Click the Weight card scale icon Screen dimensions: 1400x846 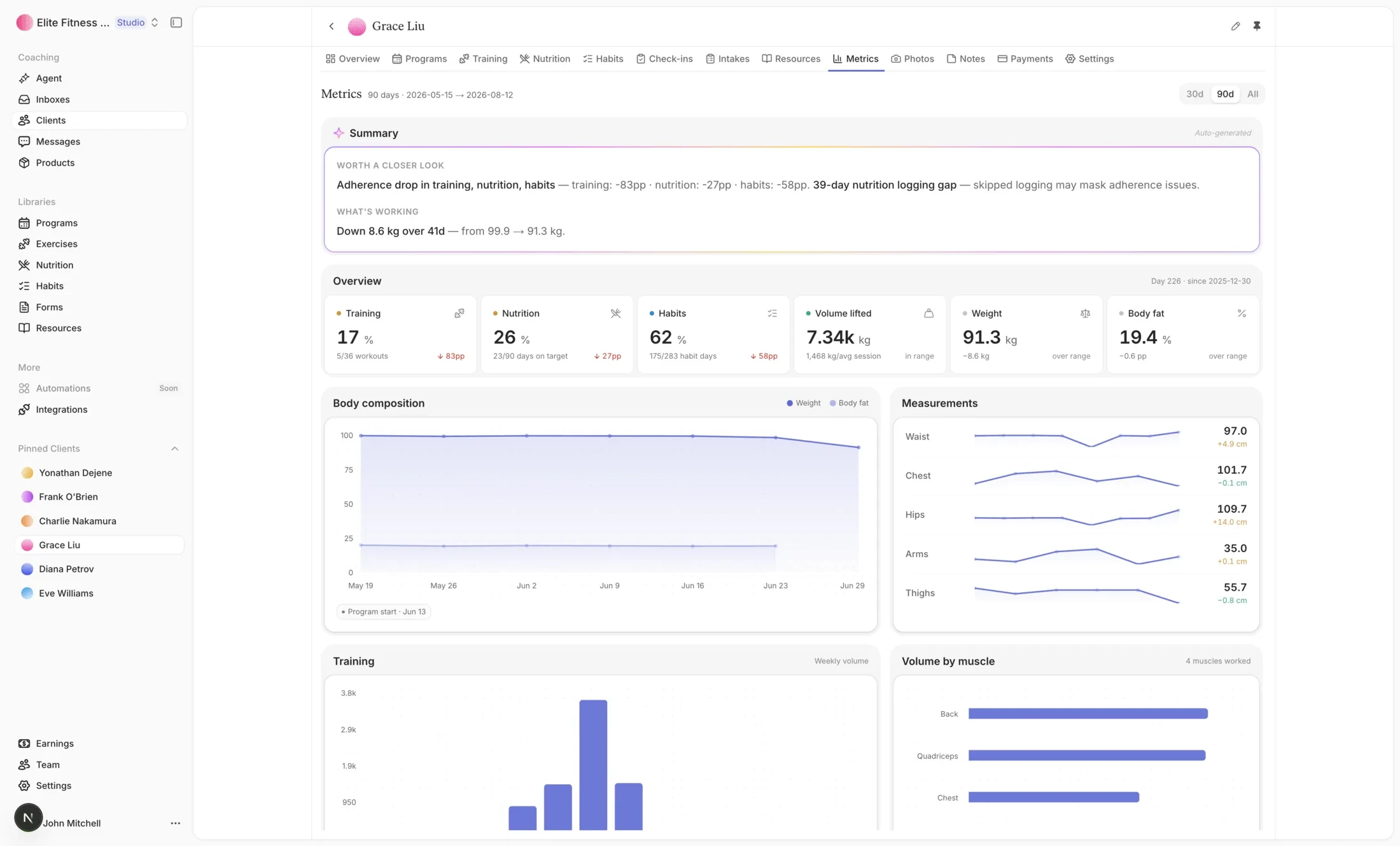pos(1085,314)
